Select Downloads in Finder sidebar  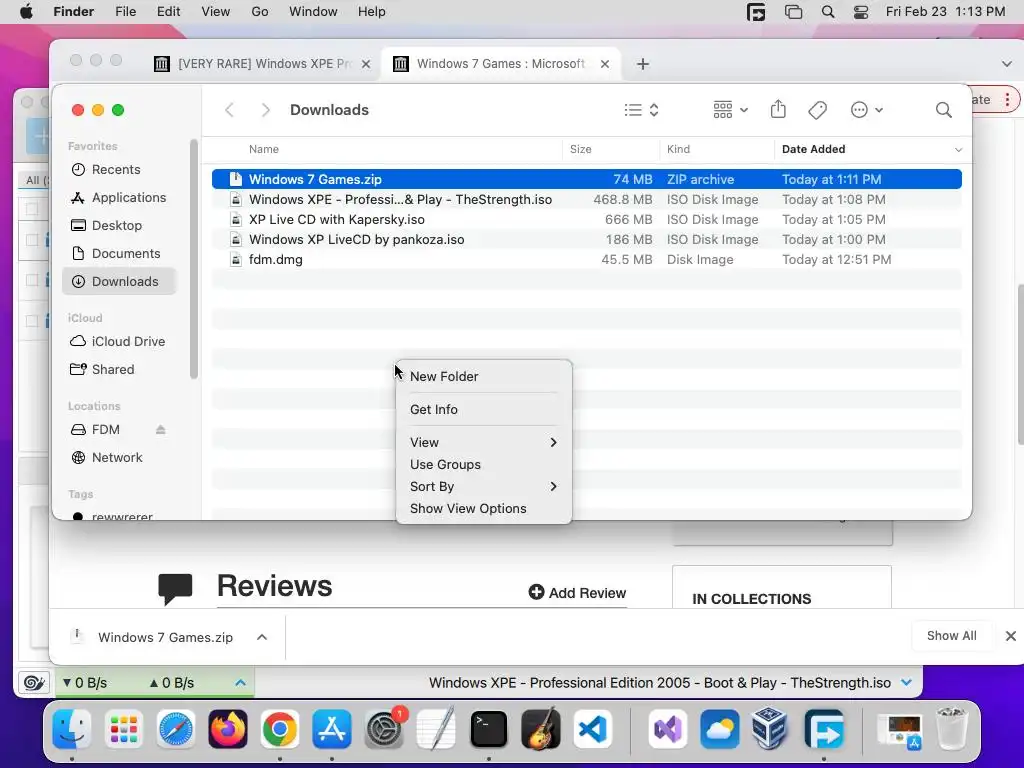point(120,281)
